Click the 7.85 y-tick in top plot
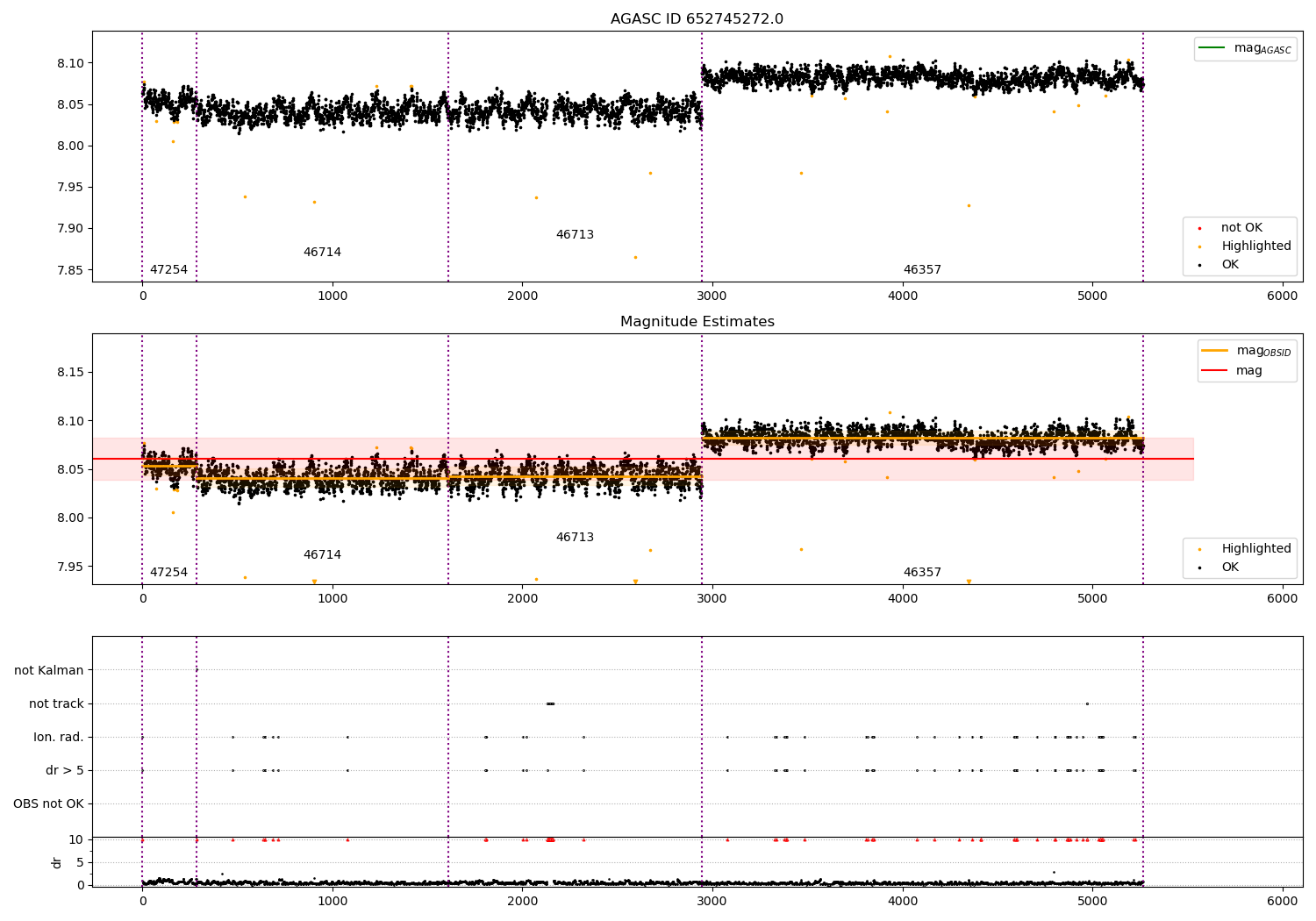The height and width of the screenshot is (921, 1316). pyautogui.click(x=69, y=270)
